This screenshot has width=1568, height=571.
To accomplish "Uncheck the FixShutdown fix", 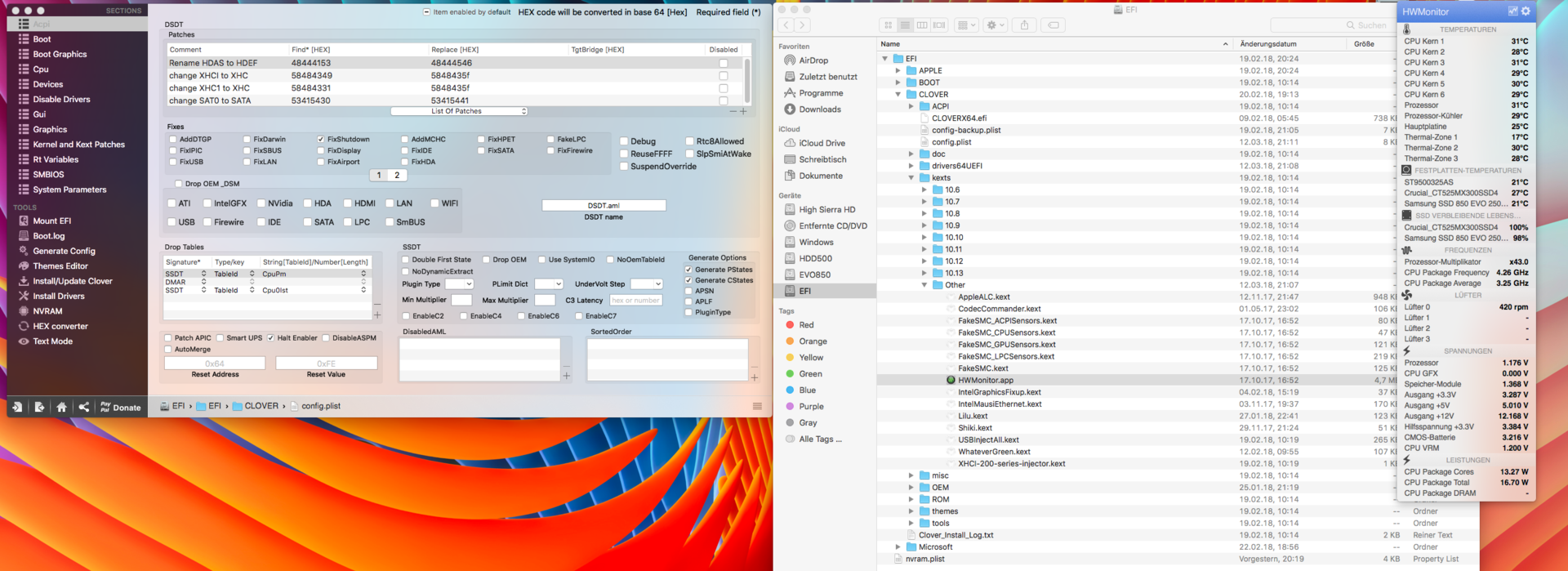I will tap(321, 140).
